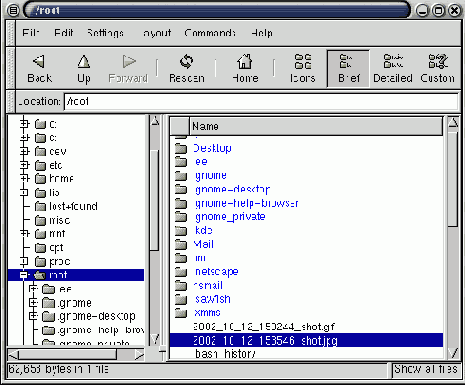
Task: Go back with the Back arrow icon
Action: pyautogui.click(x=39, y=62)
